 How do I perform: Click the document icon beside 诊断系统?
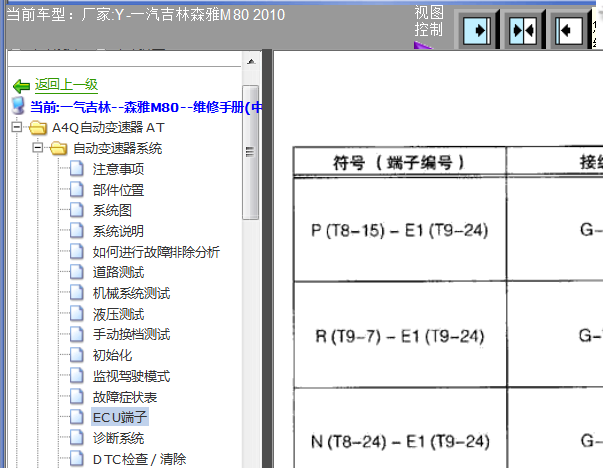point(77,438)
